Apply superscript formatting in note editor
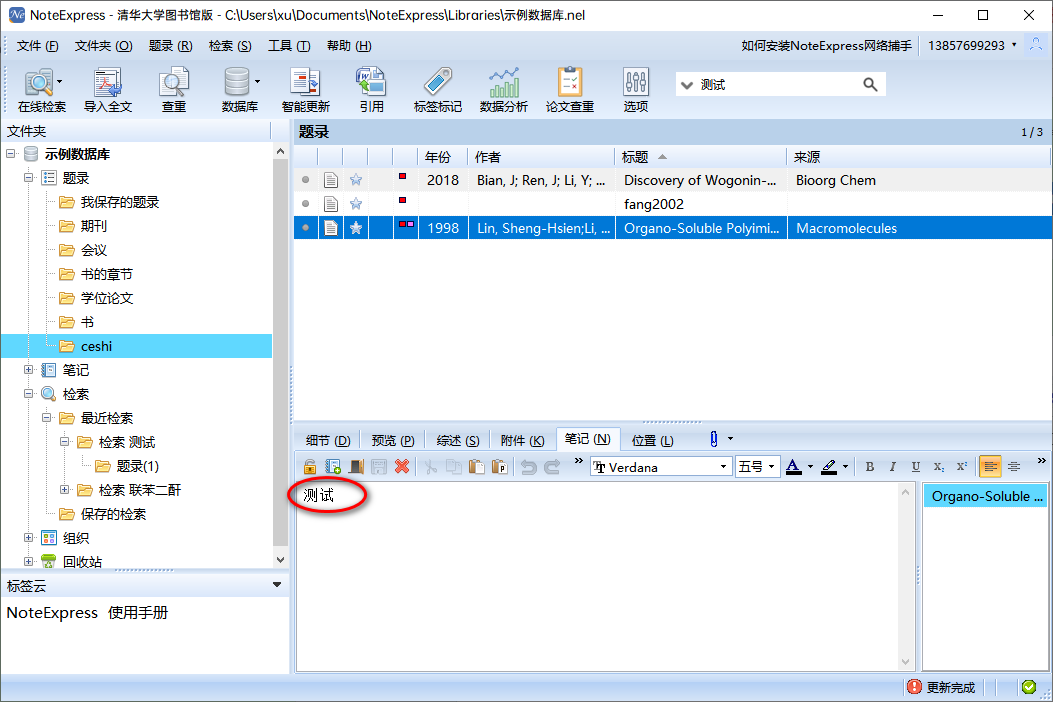The height and width of the screenshot is (702, 1053). pos(961,466)
